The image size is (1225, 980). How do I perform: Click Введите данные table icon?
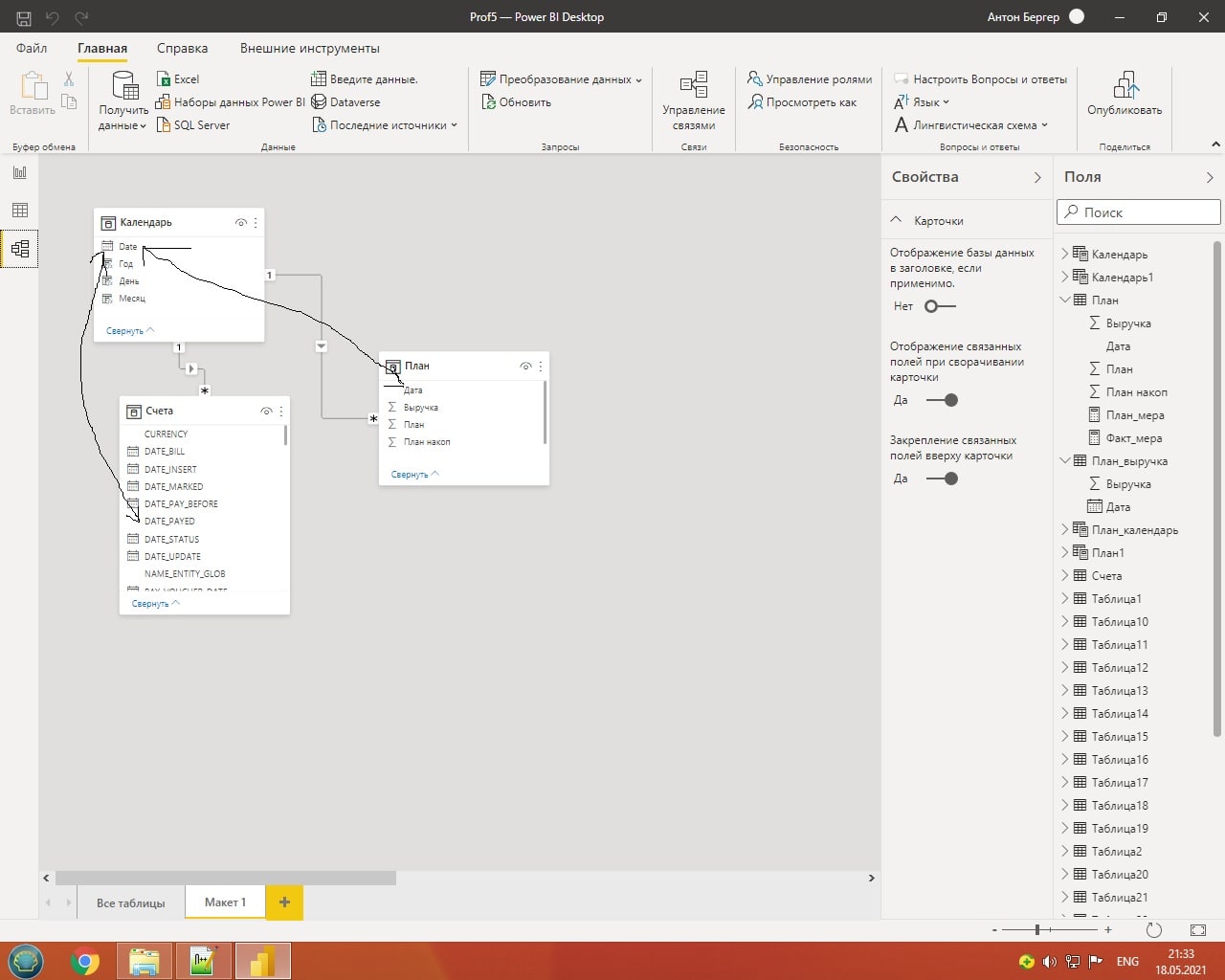pyautogui.click(x=319, y=79)
